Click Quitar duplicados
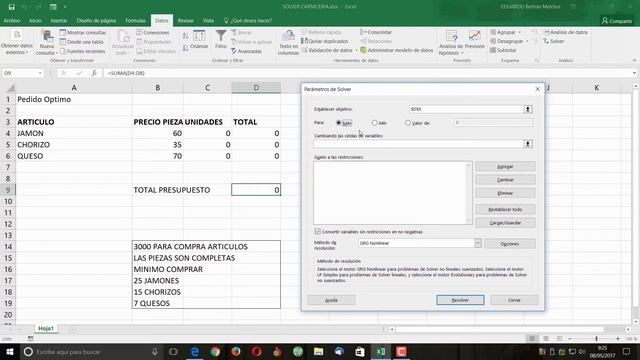The width and height of the screenshot is (640, 360). point(325,41)
